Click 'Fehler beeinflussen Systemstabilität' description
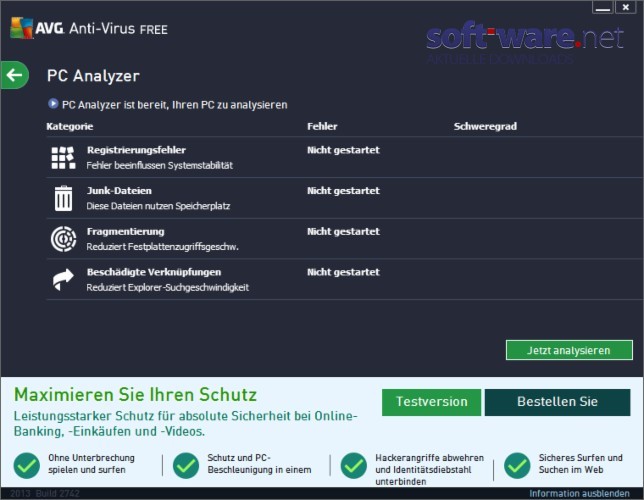Screen dimensions: 644x500 (x=160, y=166)
